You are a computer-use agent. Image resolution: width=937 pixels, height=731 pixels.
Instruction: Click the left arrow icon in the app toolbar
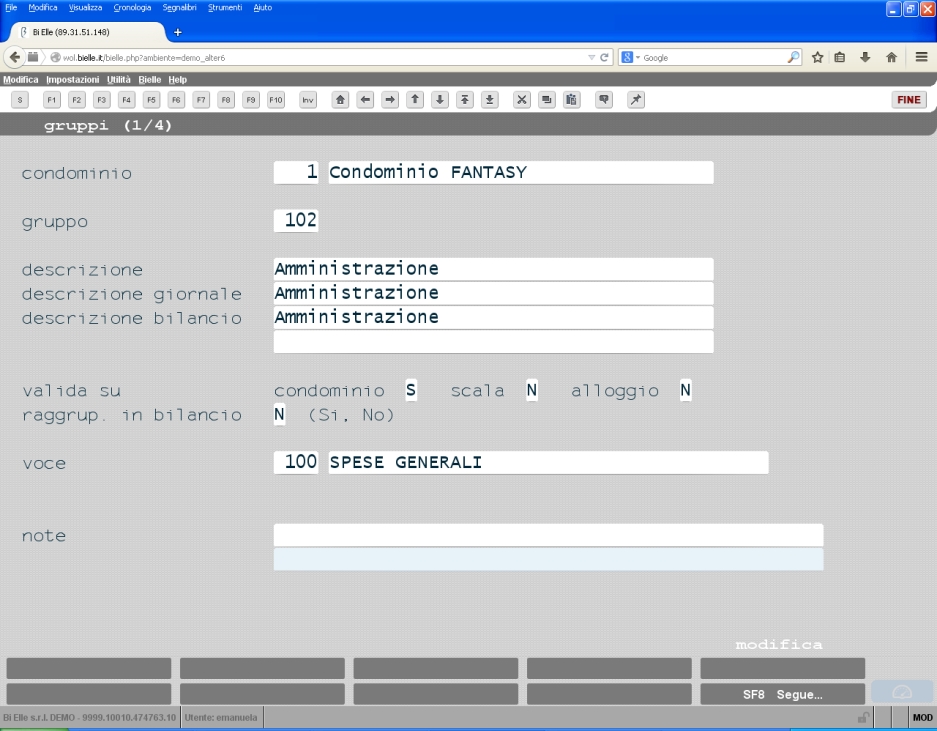coord(365,100)
